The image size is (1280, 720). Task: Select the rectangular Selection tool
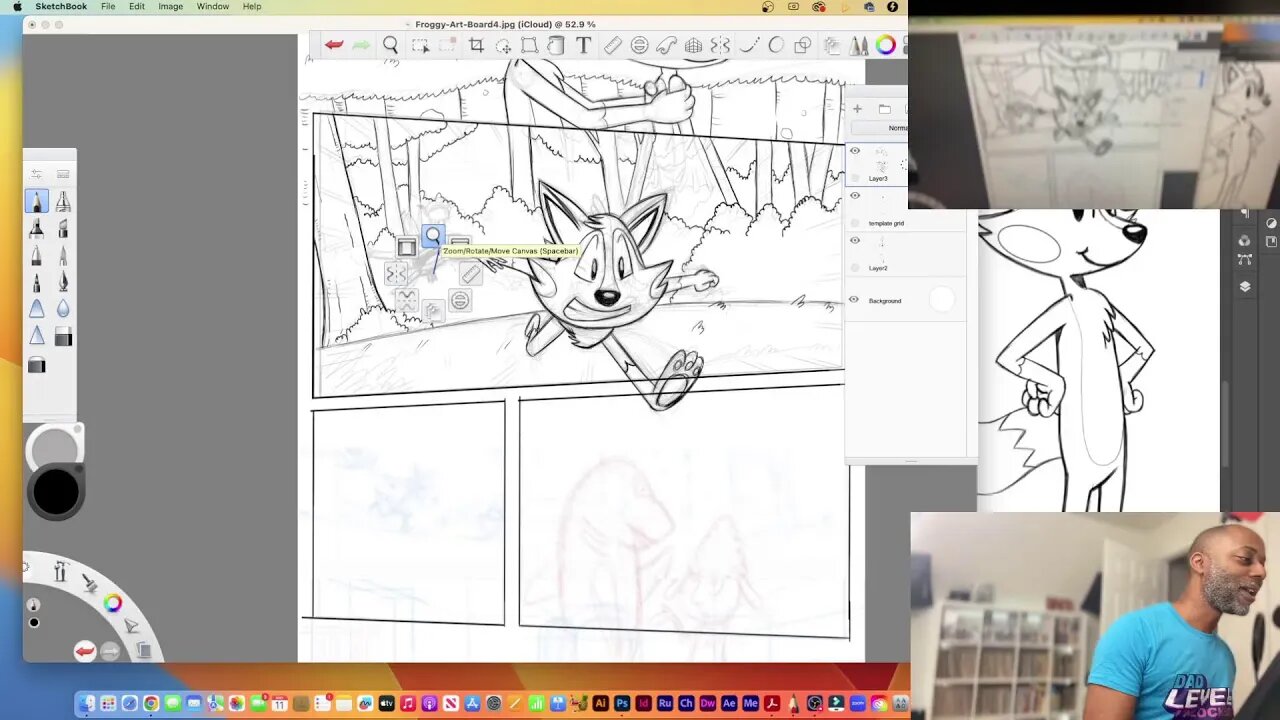click(x=420, y=45)
